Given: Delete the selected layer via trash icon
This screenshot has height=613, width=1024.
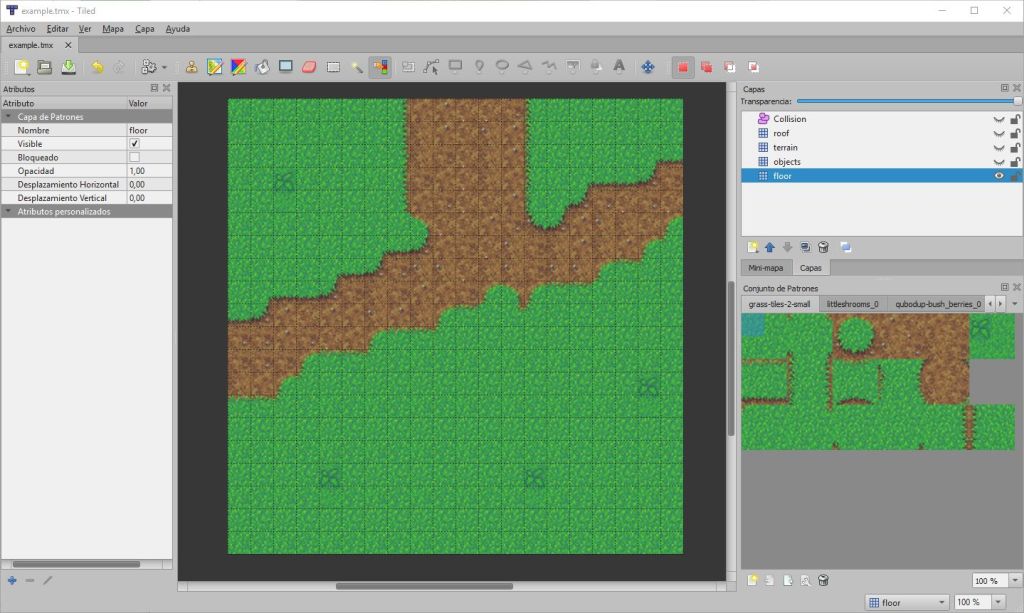Looking at the screenshot, I should [823, 246].
